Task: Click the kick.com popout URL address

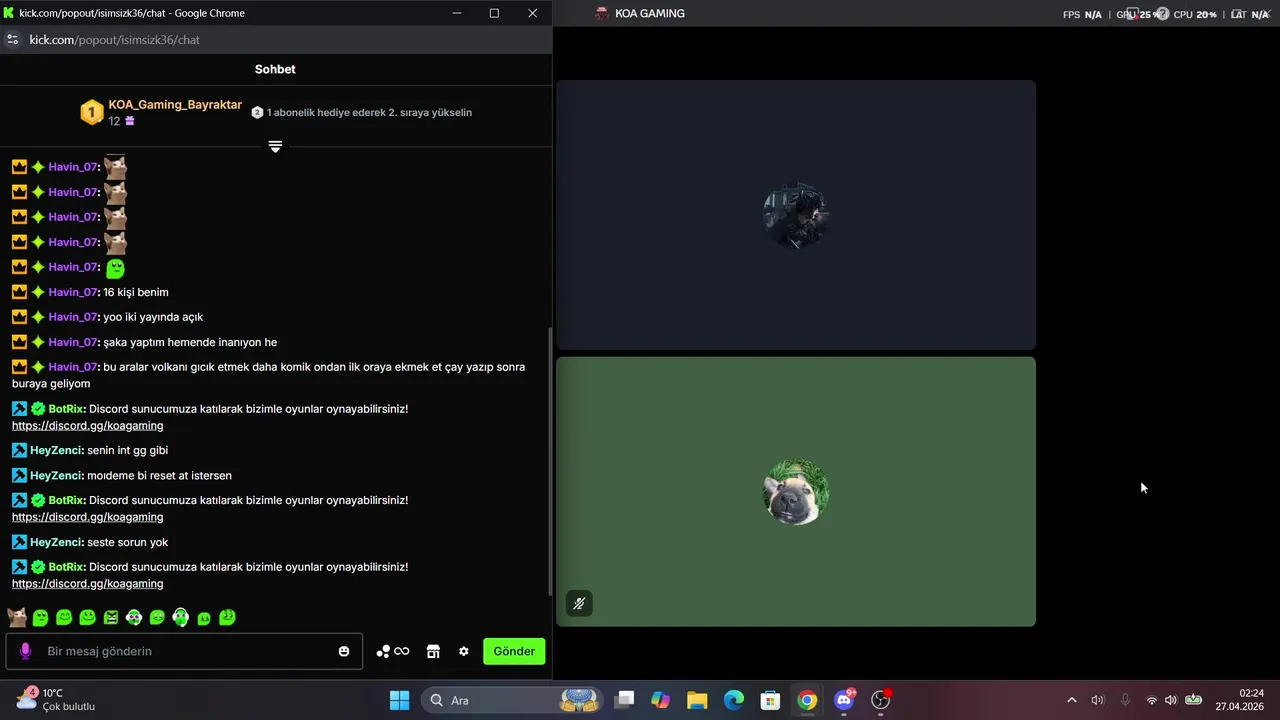Action: pos(115,40)
